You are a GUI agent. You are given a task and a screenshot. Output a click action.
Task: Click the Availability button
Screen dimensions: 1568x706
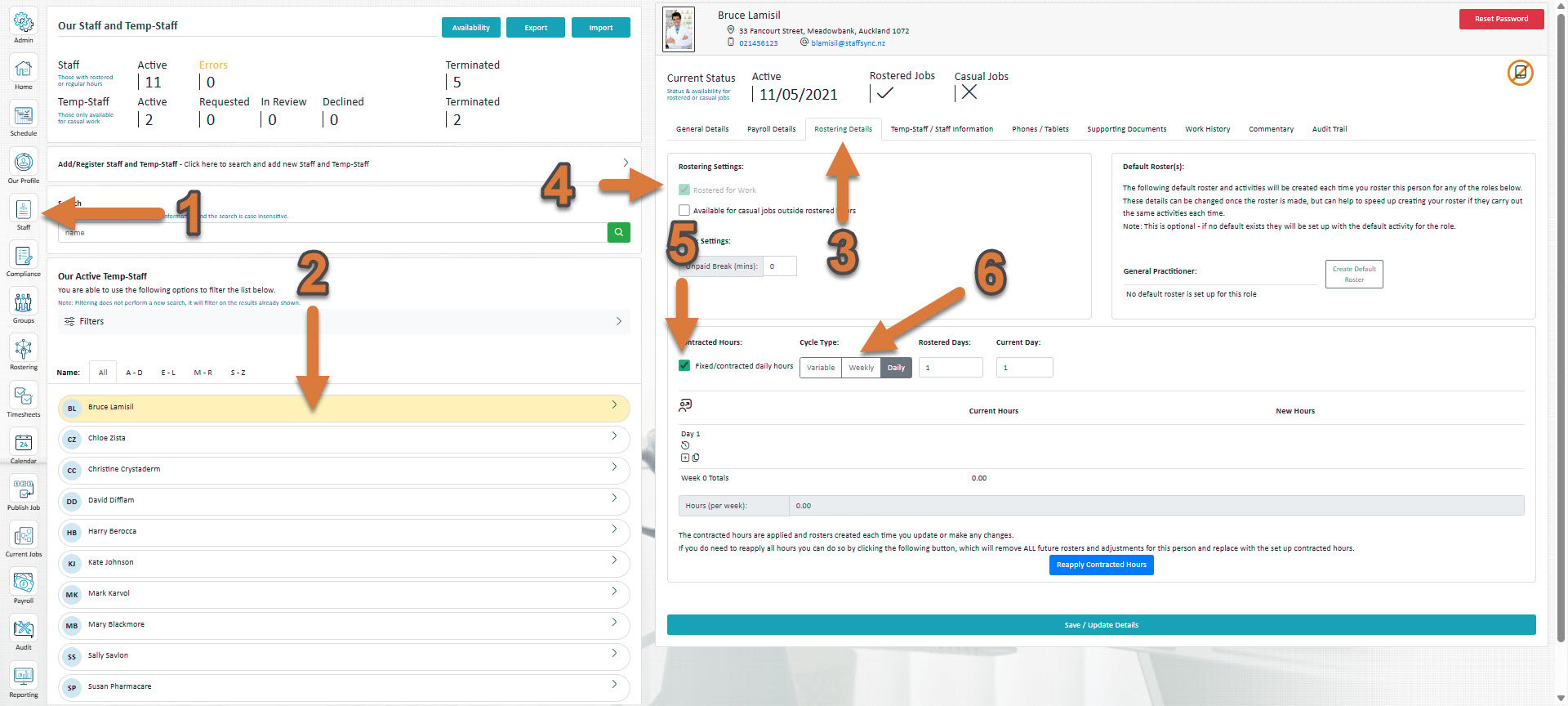click(471, 27)
